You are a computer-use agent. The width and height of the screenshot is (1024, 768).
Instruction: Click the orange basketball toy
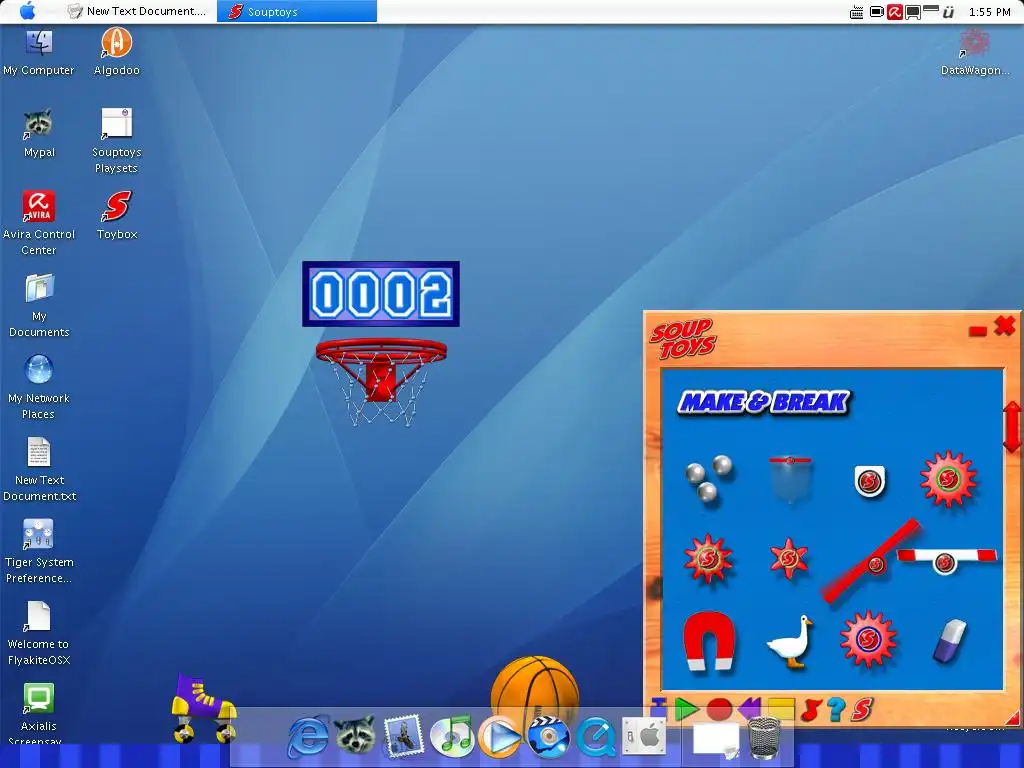coord(535,694)
